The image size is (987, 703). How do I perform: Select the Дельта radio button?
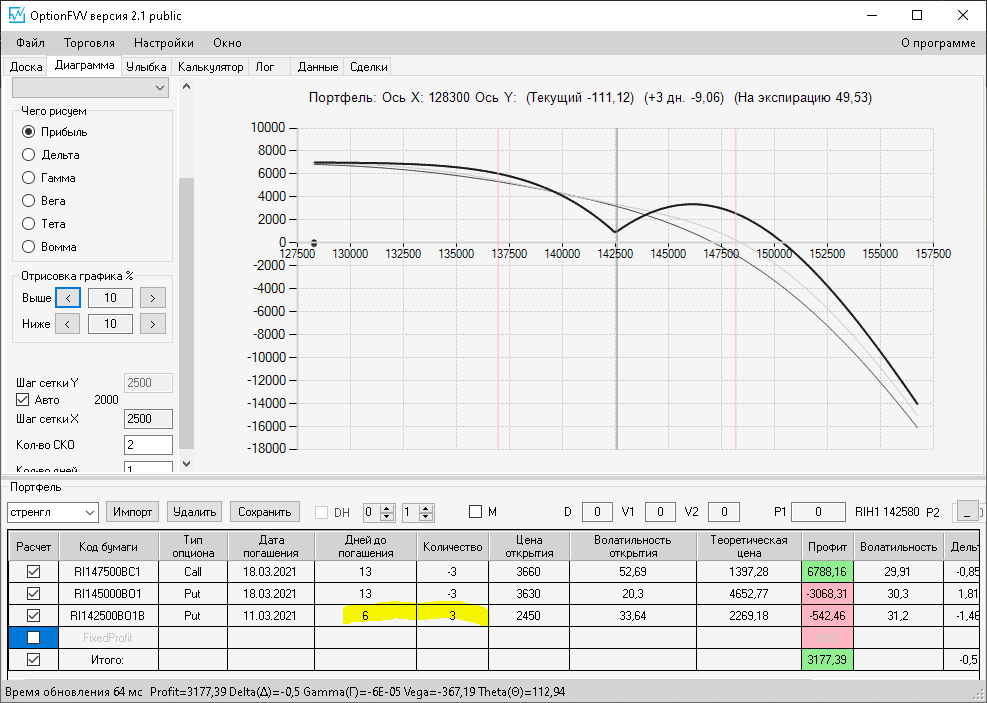(x=28, y=155)
